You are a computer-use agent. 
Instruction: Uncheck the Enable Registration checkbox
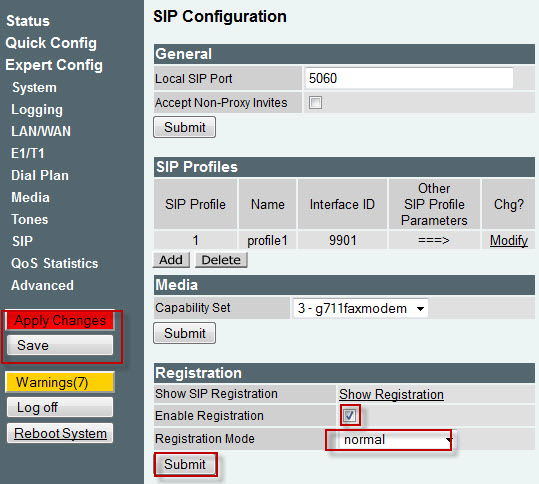tap(350, 416)
